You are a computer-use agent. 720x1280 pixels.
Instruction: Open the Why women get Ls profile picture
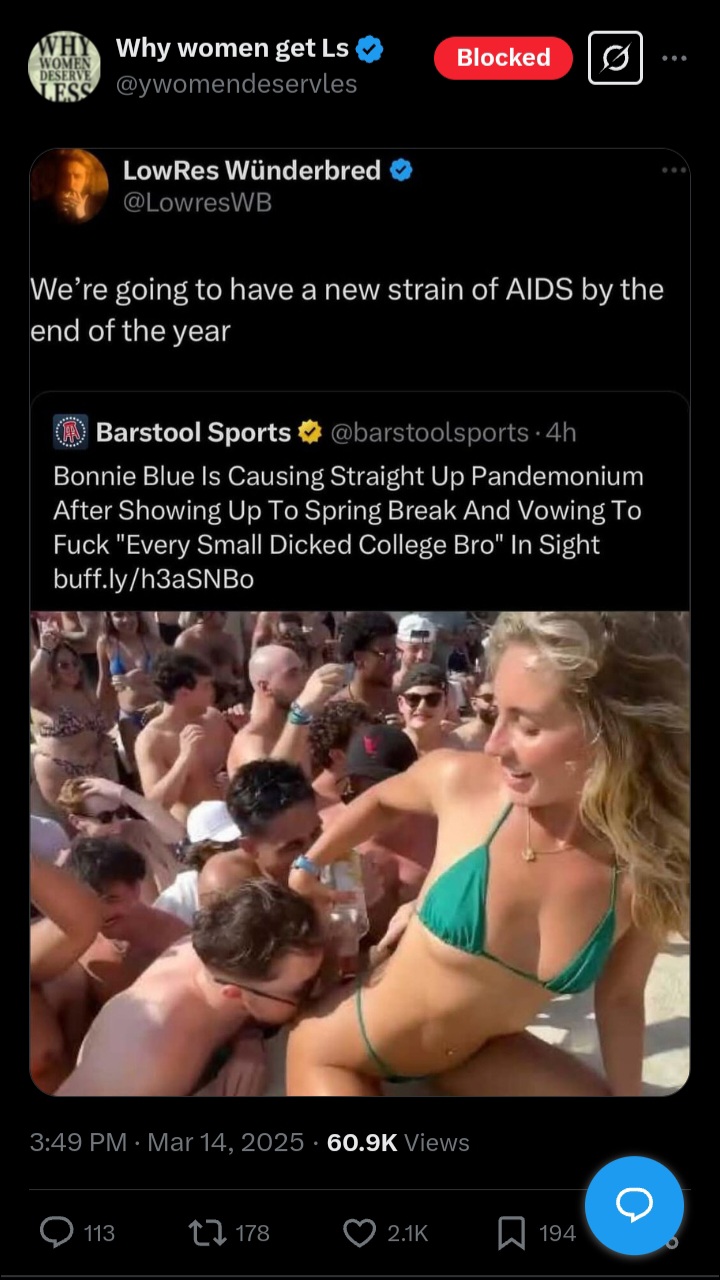64,66
